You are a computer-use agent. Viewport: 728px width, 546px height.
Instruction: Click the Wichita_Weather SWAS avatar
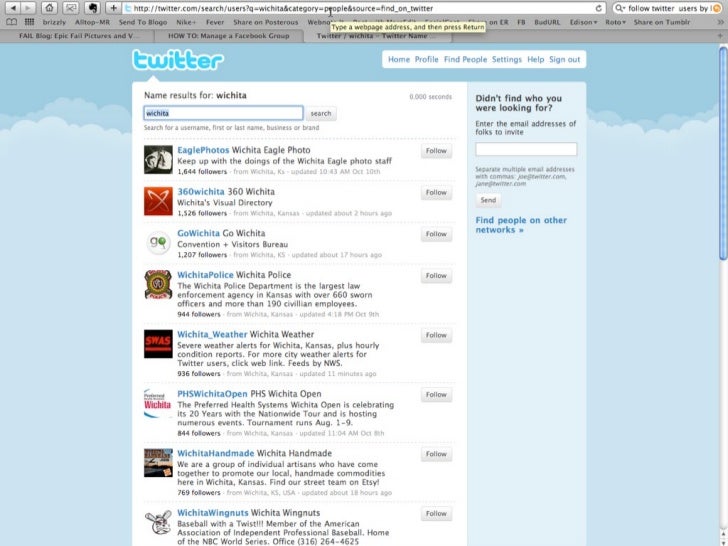tap(158, 344)
